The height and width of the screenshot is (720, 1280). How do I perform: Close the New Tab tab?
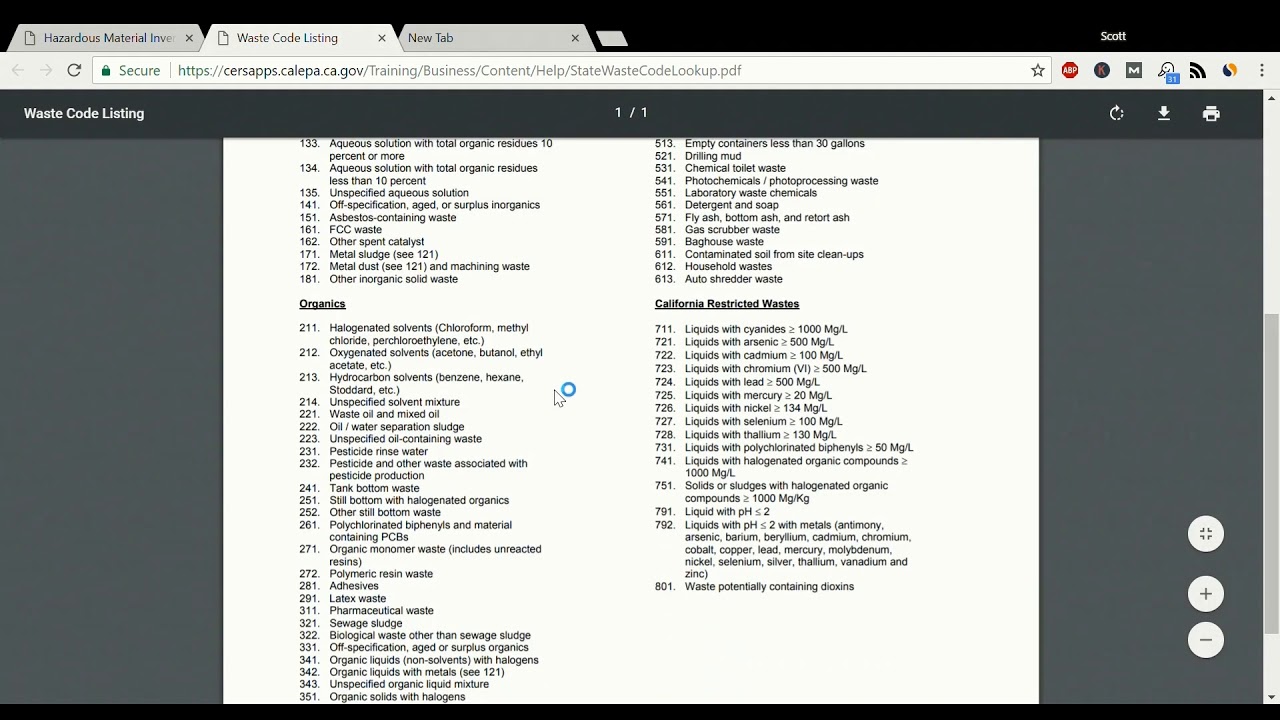575,38
